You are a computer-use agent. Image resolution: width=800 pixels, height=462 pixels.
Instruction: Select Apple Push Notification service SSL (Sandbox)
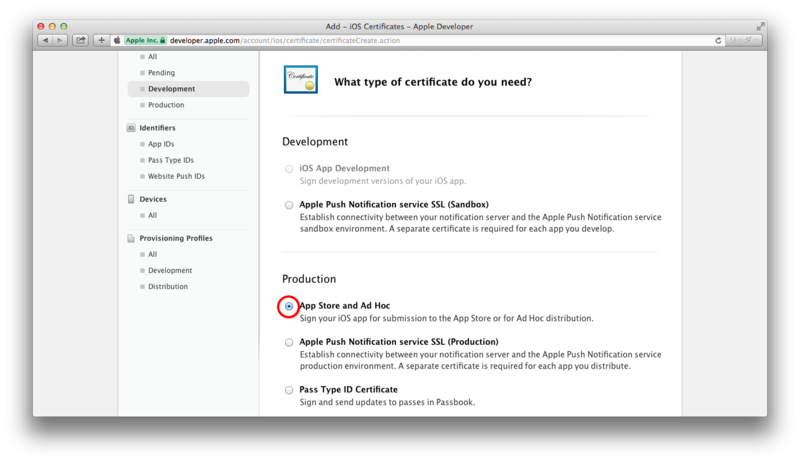(x=289, y=205)
